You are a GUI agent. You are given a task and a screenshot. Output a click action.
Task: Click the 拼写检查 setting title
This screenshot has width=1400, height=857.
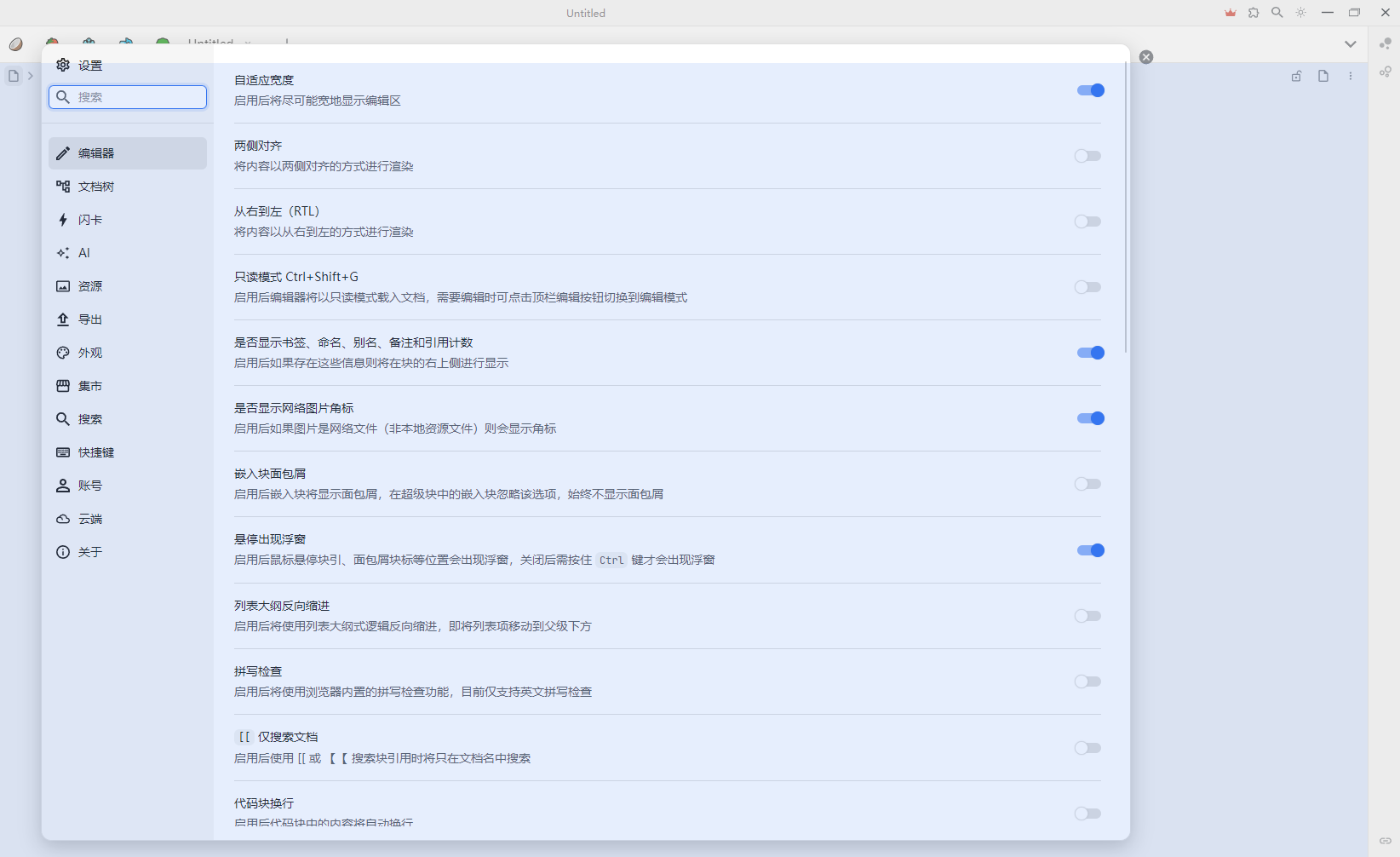tap(258, 671)
